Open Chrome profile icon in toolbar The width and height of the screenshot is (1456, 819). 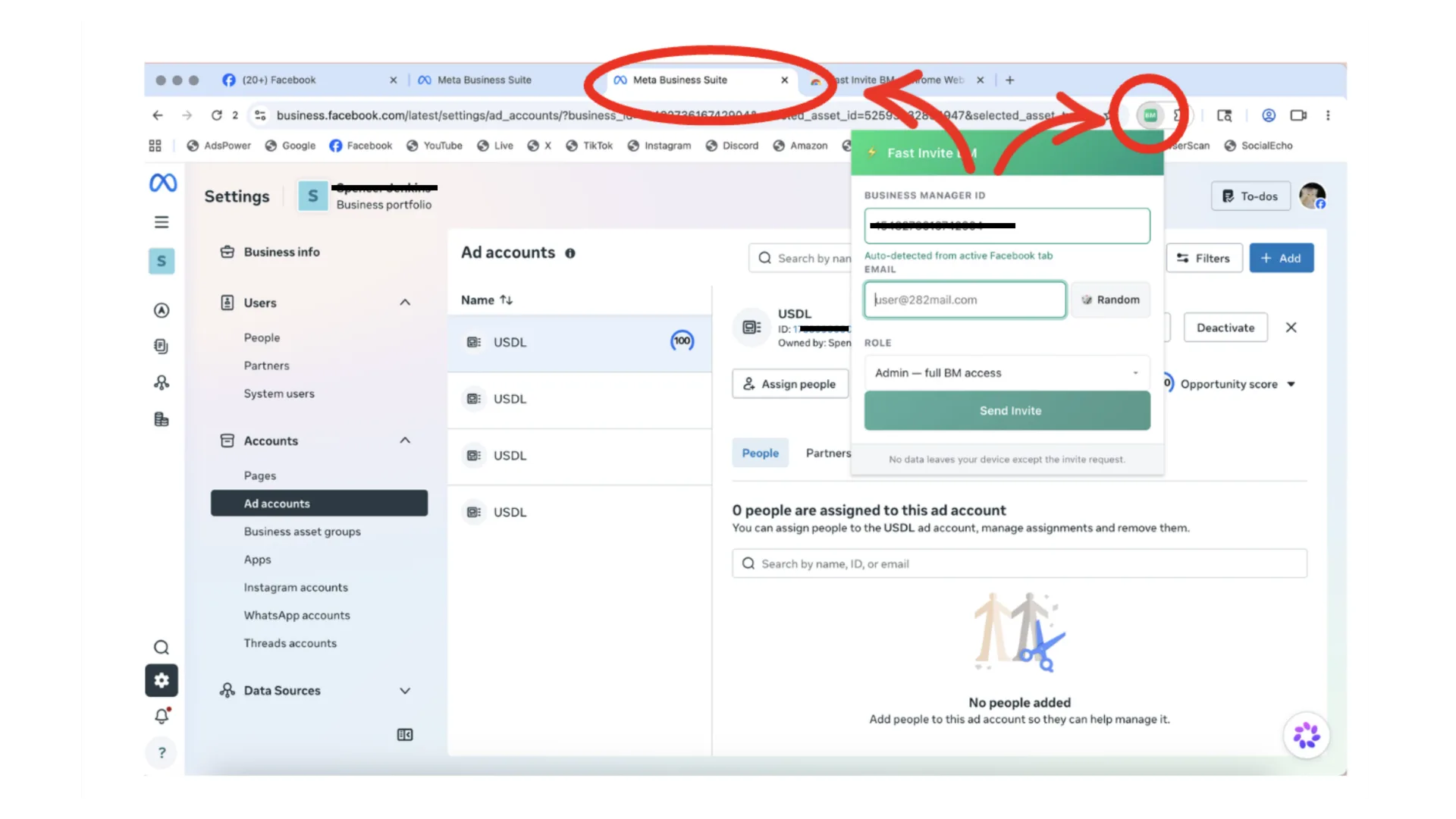click(1269, 115)
